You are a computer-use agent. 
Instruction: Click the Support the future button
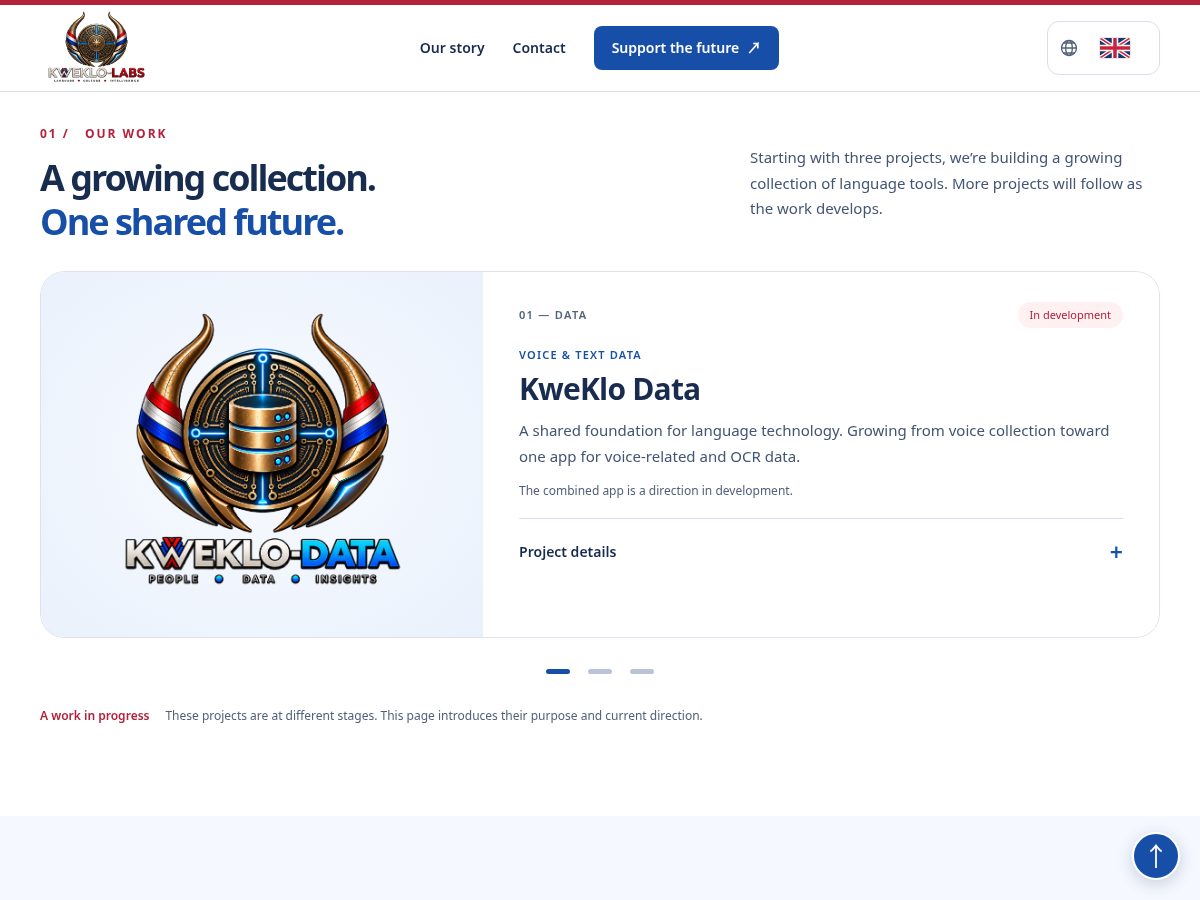point(686,48)
